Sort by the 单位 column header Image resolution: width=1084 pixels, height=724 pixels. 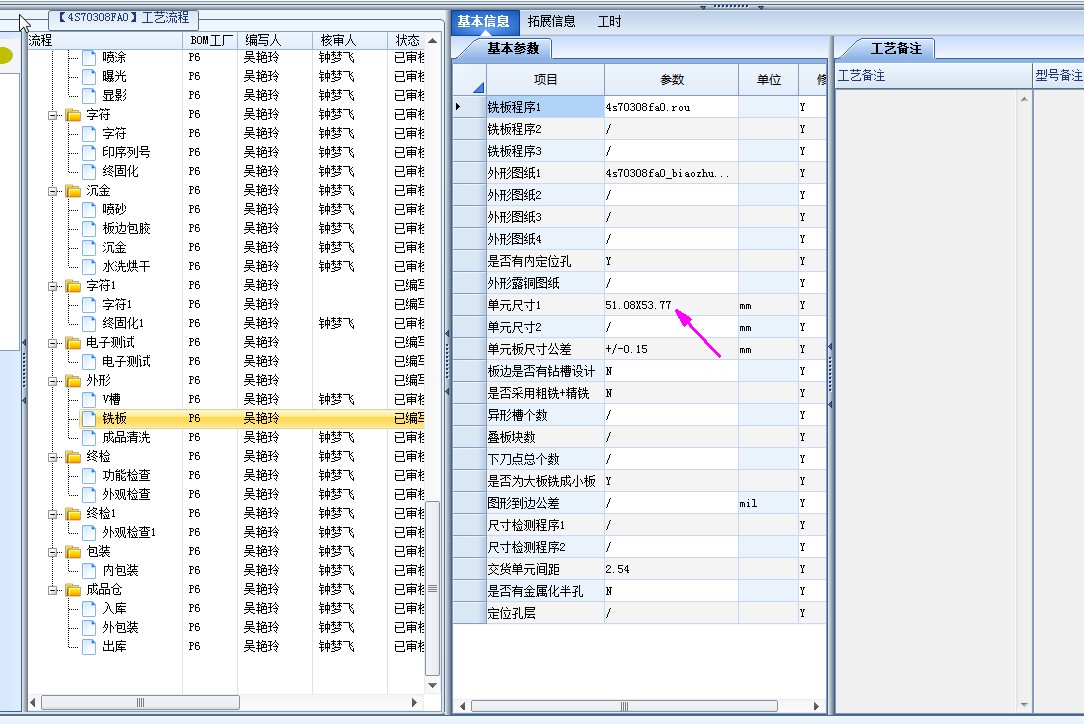(768, 80)
